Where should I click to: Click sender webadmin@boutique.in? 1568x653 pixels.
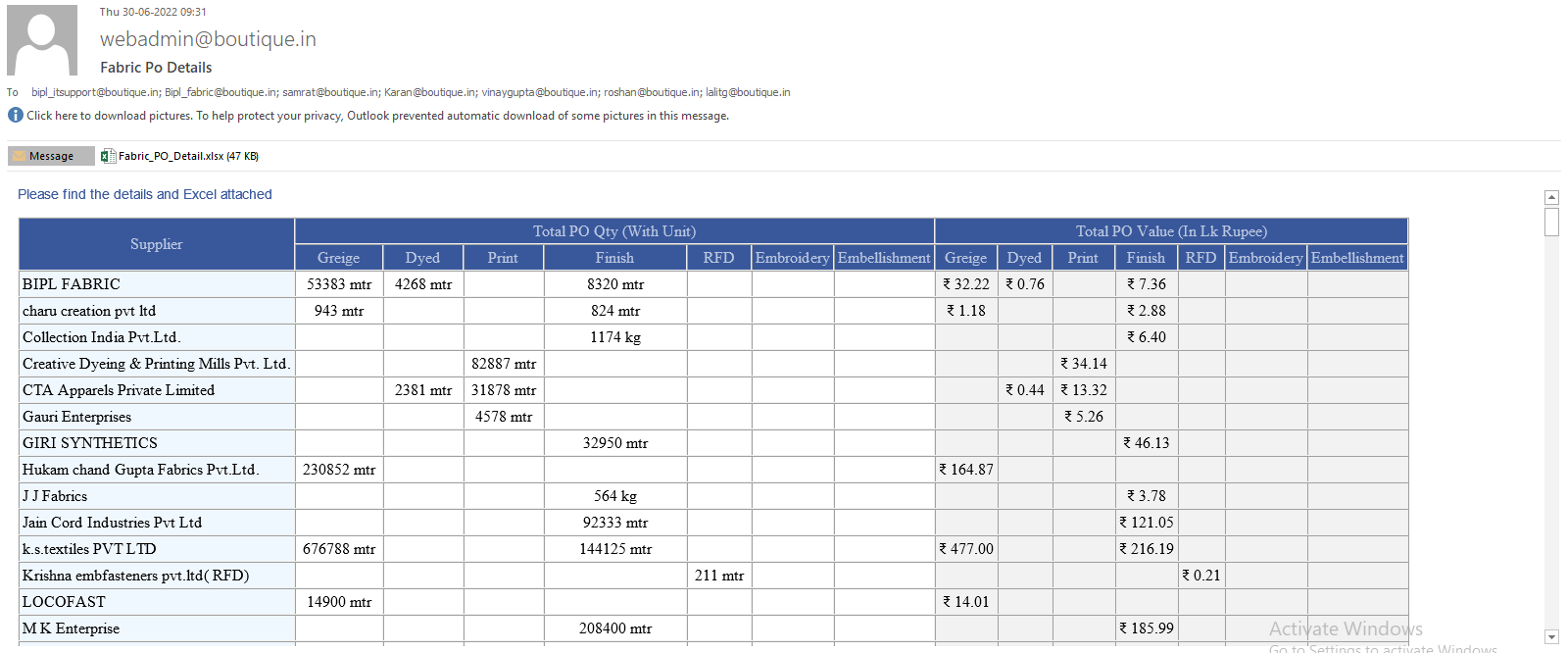point(208,39)
